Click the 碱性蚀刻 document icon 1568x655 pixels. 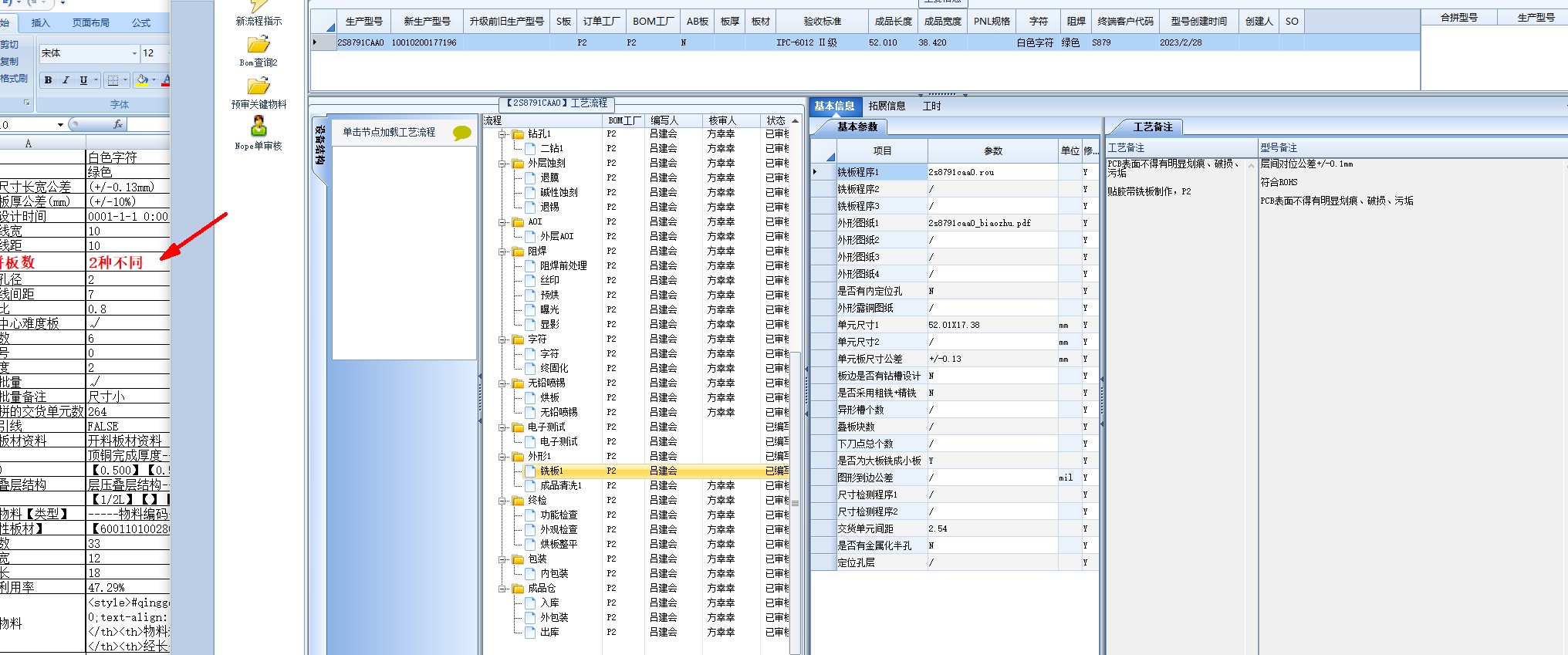click(531, 192)
